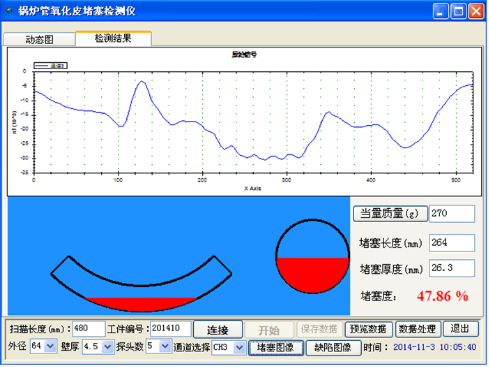Open 数据处理 data processing
Image resolution: width=489 pixels, height=367 pixels.
(x=418, y=329)
